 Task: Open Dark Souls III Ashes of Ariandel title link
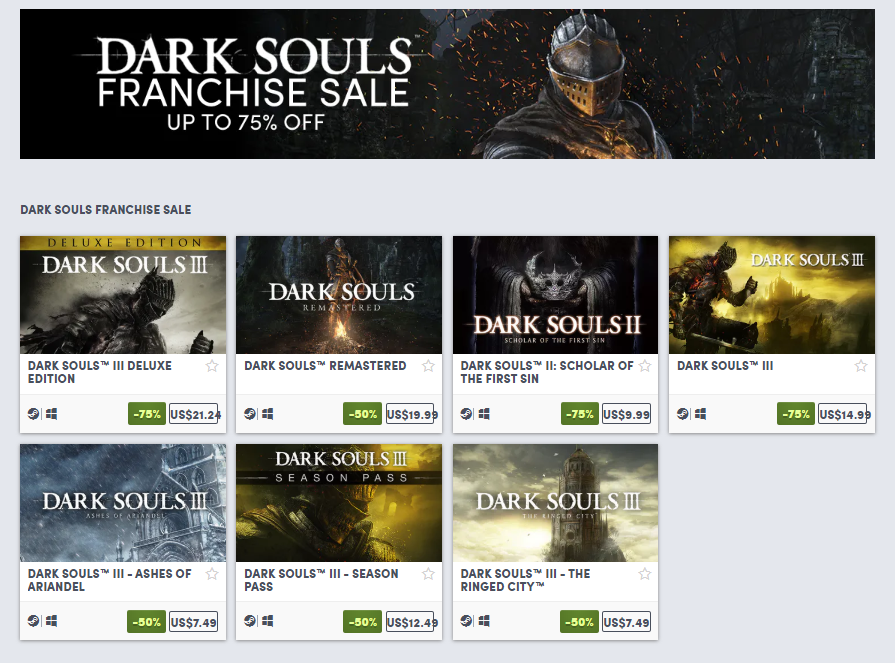pyautogui.click(x=110, y=580)
